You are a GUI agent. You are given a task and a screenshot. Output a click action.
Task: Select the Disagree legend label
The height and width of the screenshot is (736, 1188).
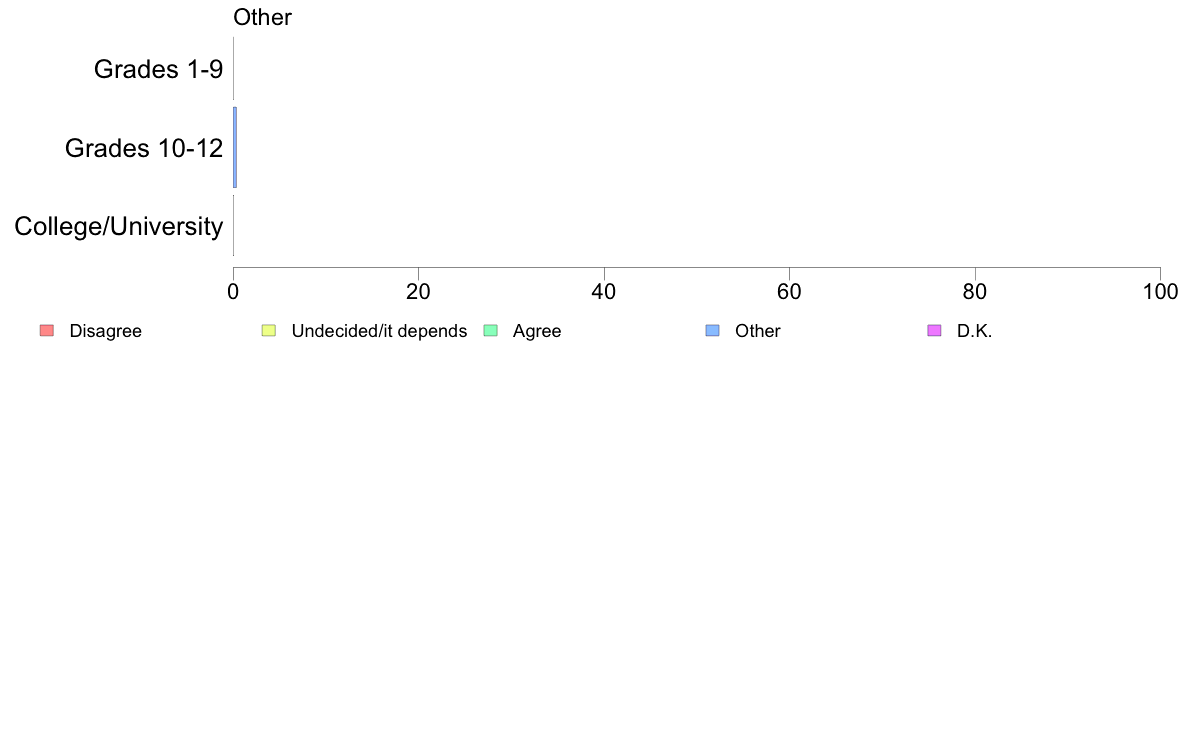point(105,331)
